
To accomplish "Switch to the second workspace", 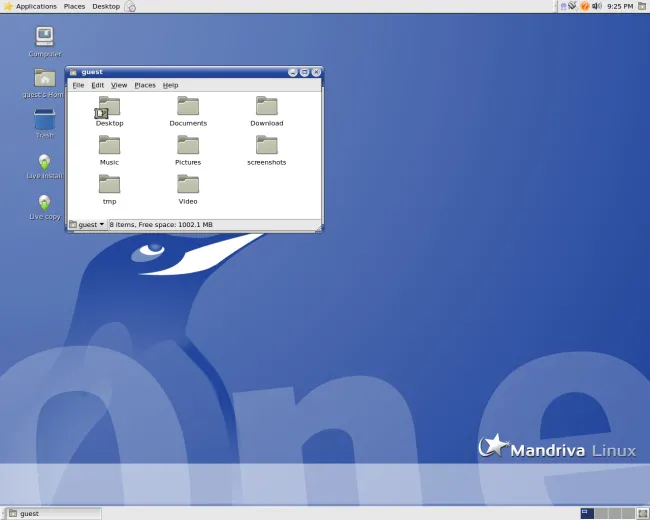I will click(601, 514).
